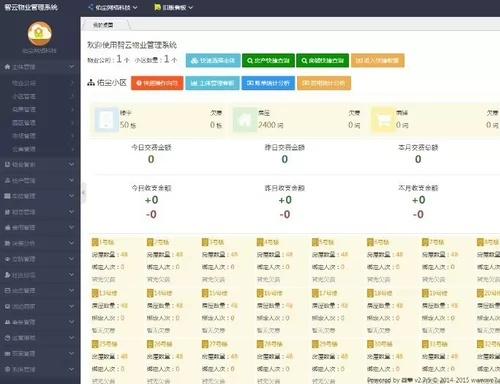Click the green 业户快捷查询 button
This screenshot has width=500, height=384.
pyautogui.click(x=268, y=60)
